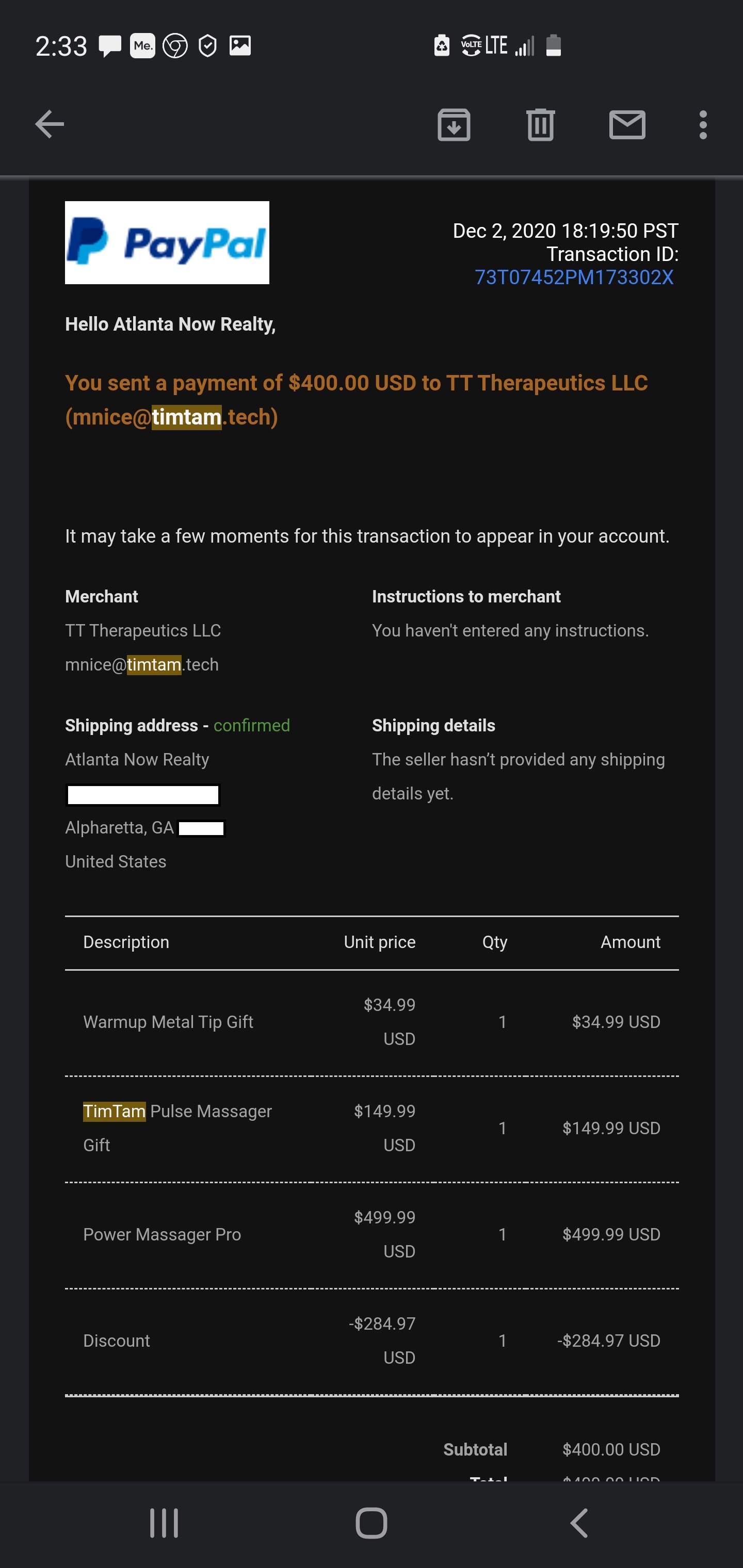Tap the Chrome notification icon in status bar
This screenshot has width=743, height=1568.
pos(175,46)
